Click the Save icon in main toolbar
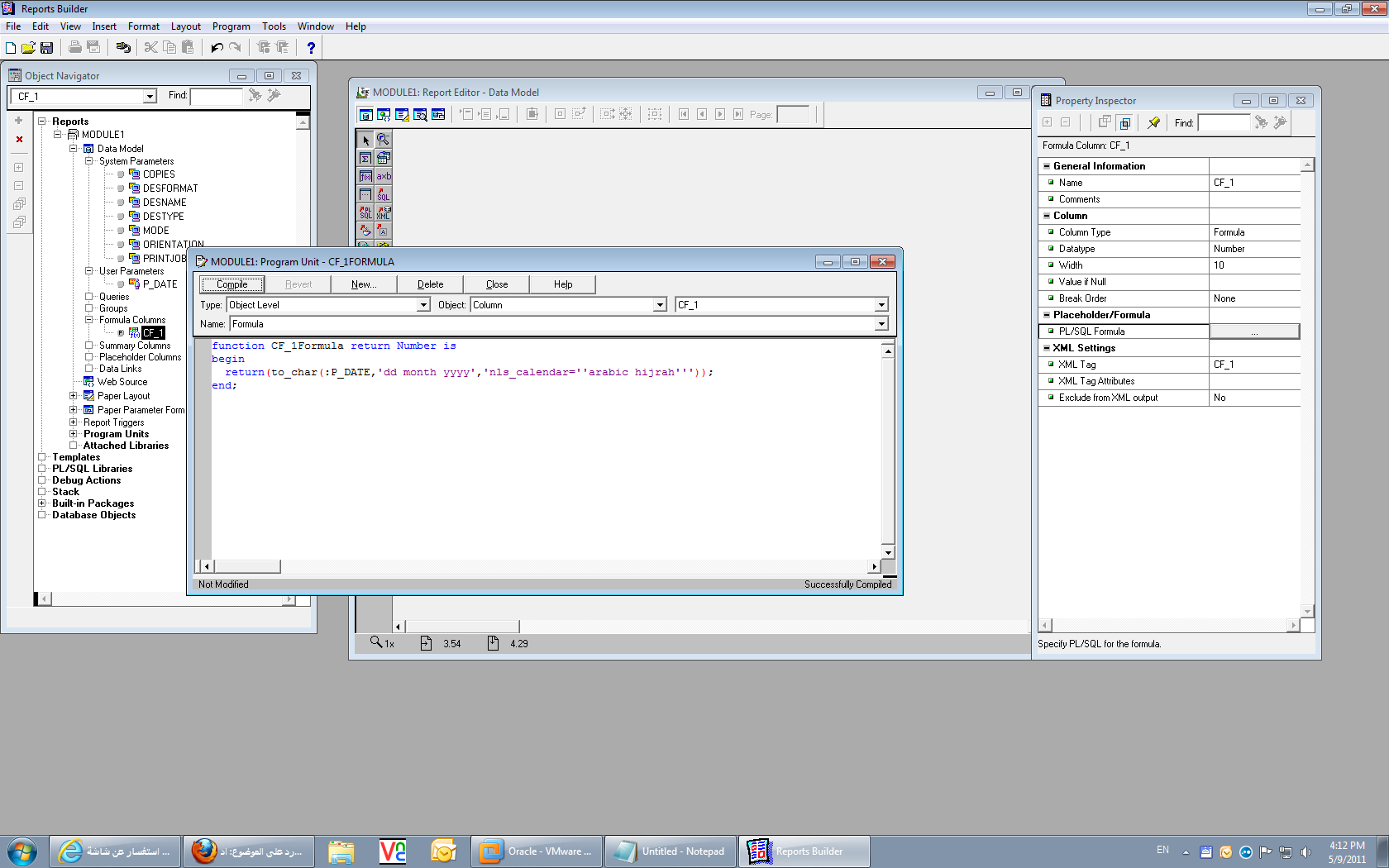Image resolution: width=1389 pixels, height=868 pixels. 47,48
